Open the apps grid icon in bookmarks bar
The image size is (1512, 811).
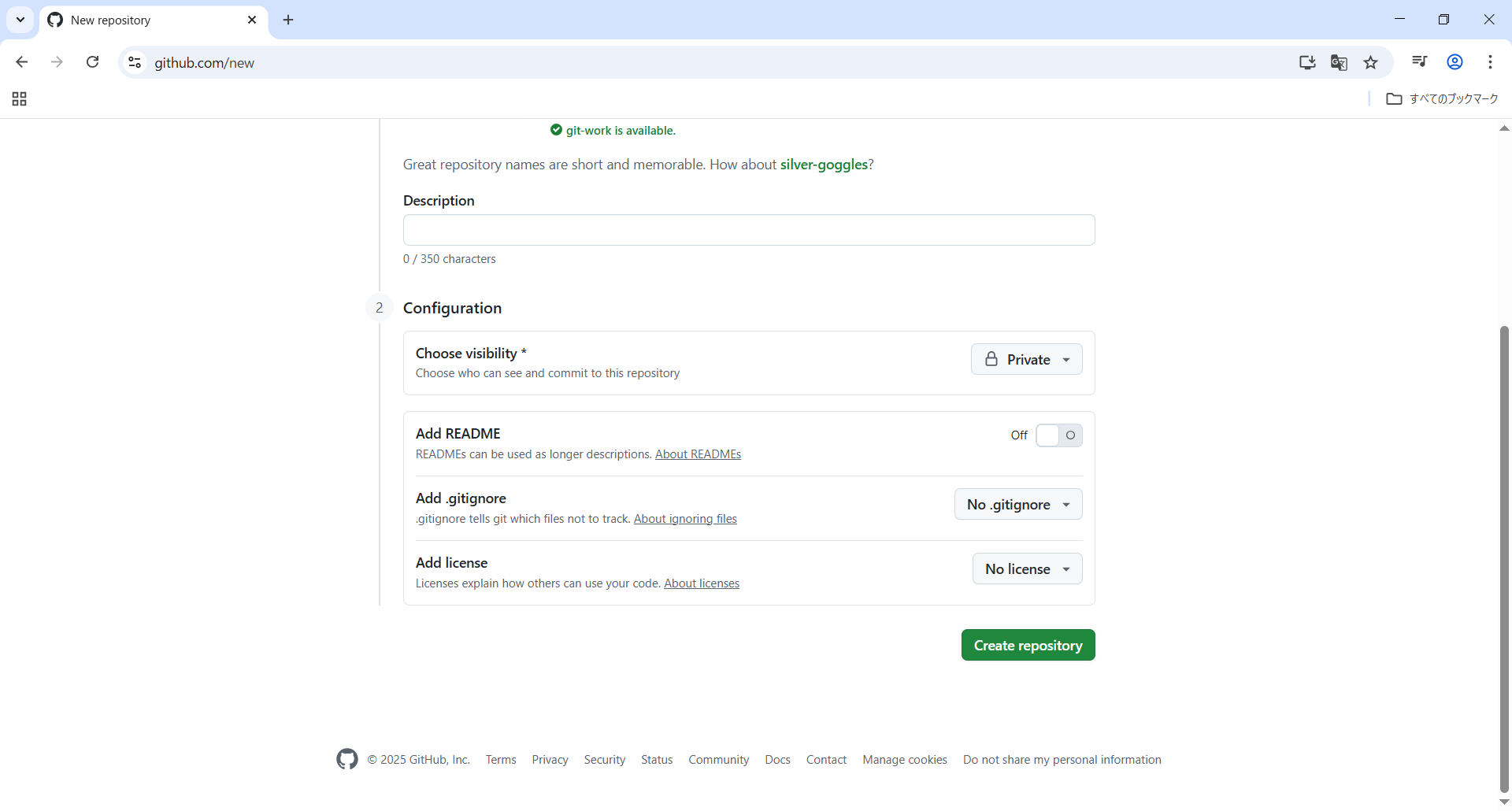pyautogui.click(x=20, y=98)
